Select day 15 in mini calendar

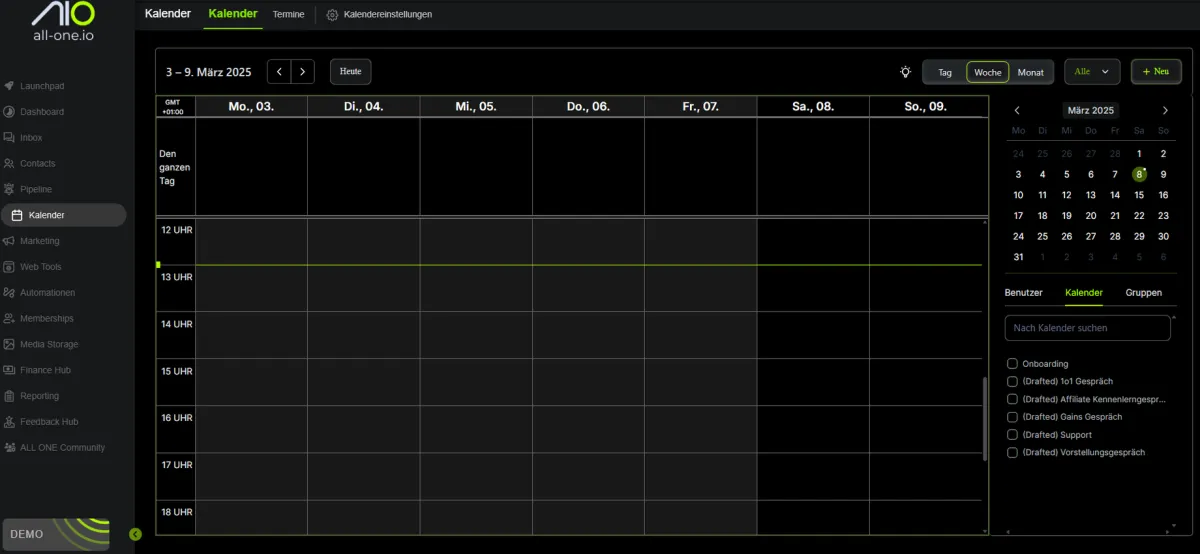click(1139, 195)
